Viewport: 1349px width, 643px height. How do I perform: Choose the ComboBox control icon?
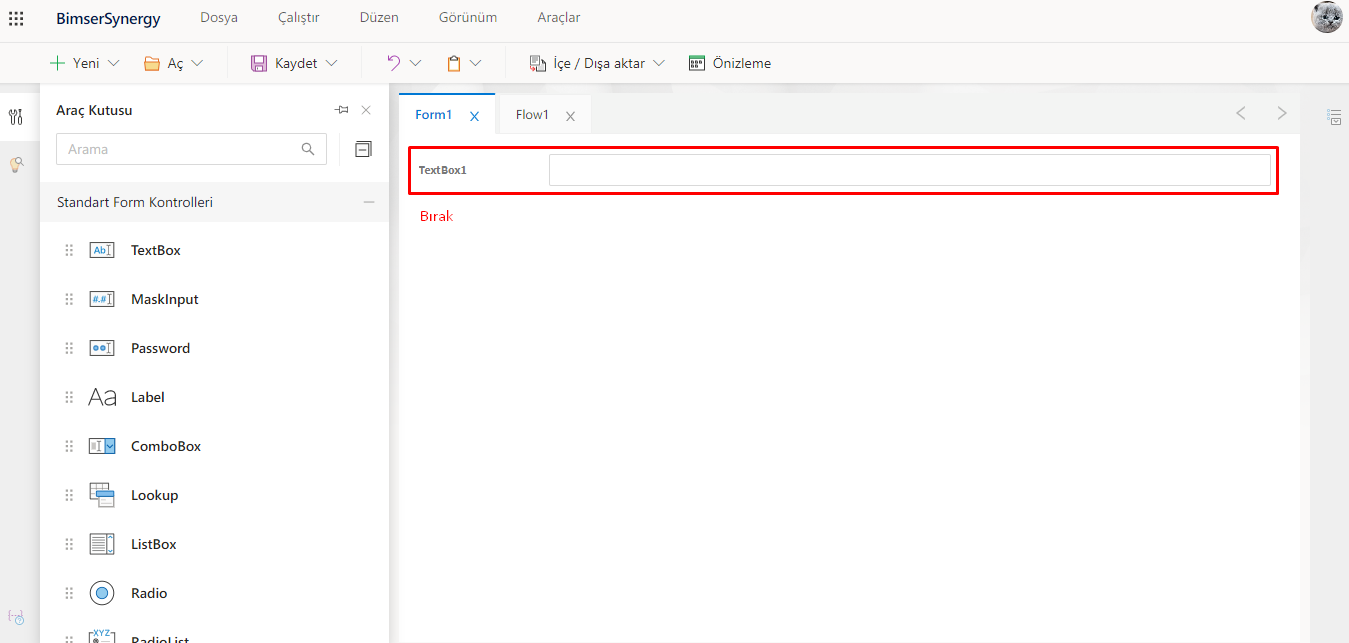point(102,446)
